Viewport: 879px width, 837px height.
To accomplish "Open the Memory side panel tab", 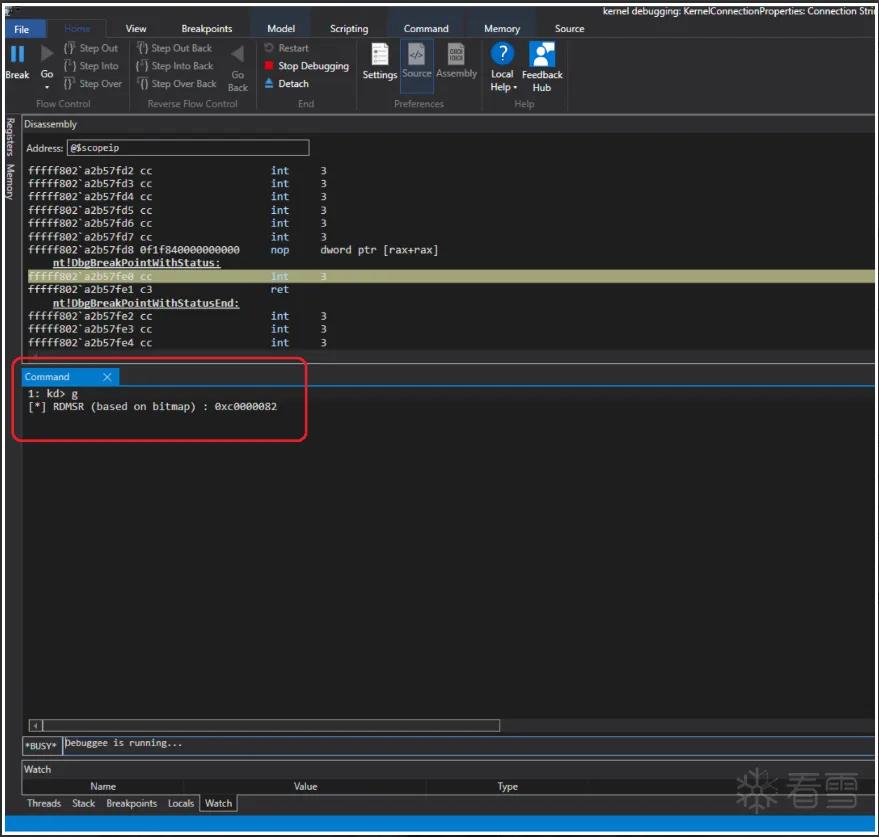I will click(10, 181).
